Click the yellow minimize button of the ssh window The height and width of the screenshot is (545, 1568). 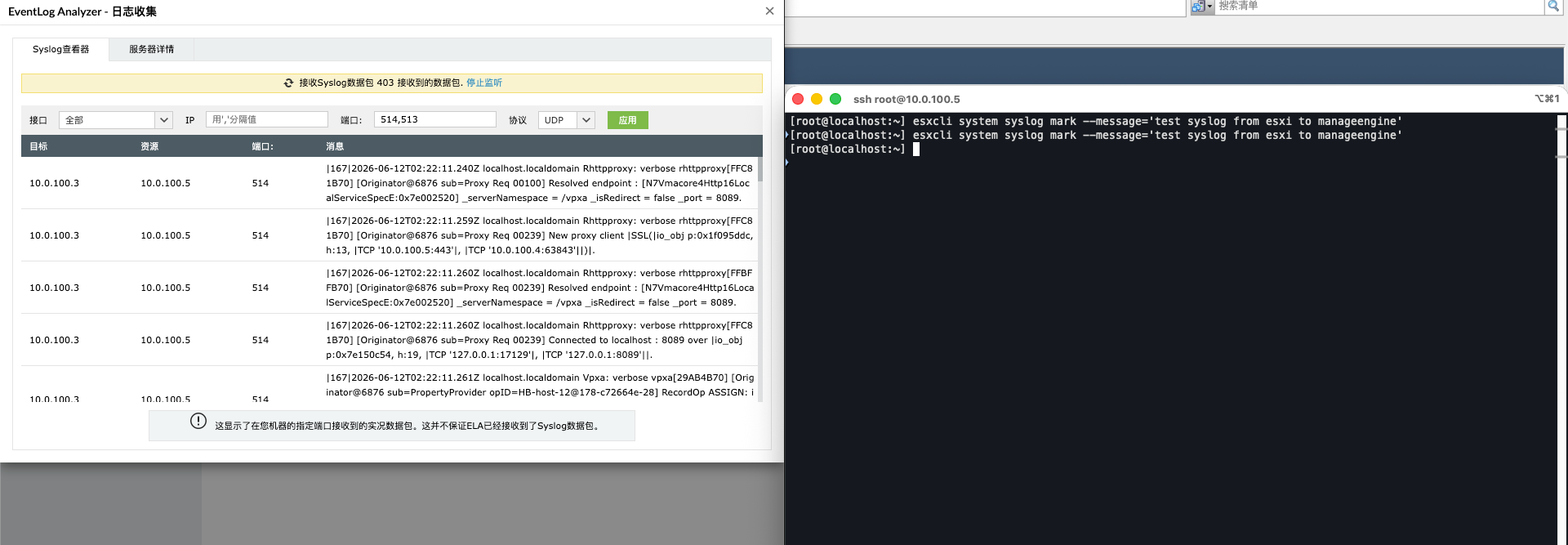817,99
